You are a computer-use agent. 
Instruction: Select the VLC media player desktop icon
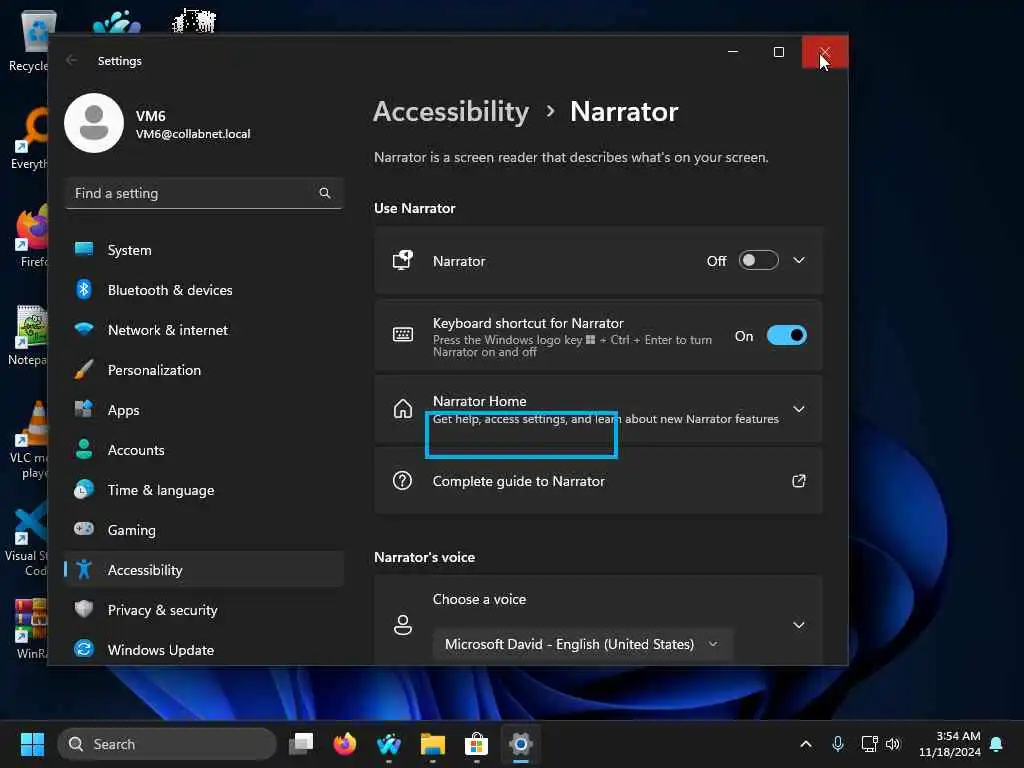(x=29, y=440)
